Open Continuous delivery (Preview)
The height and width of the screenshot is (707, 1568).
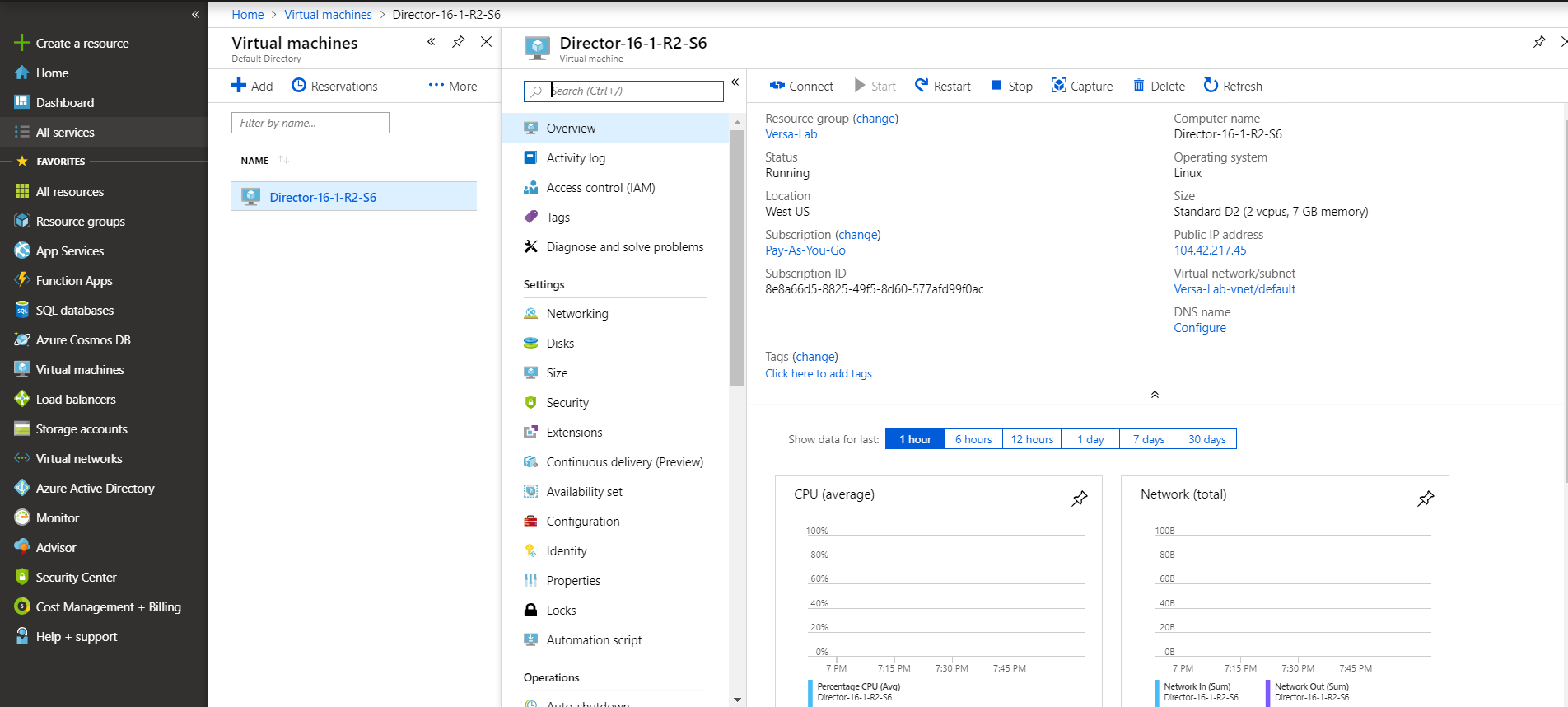click(615, 462)
